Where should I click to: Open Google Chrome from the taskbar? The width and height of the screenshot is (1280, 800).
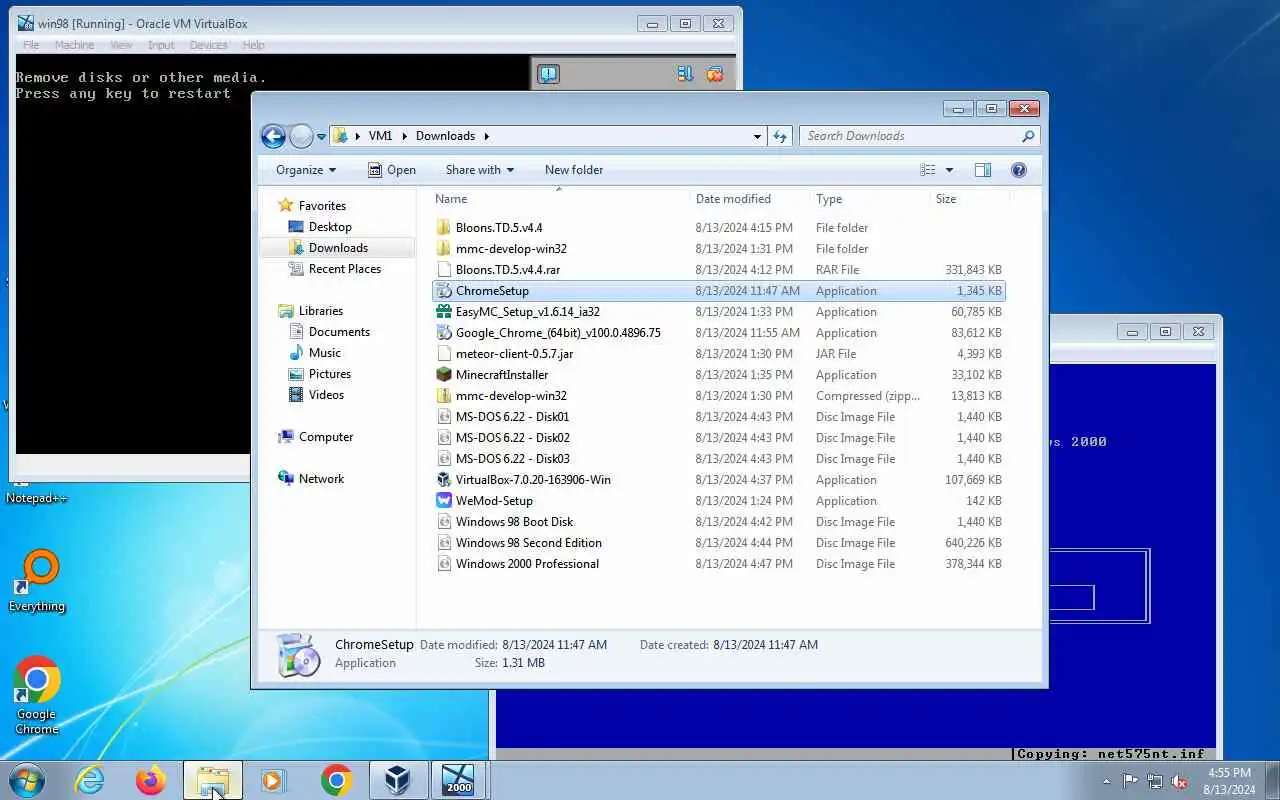(336, 780)
